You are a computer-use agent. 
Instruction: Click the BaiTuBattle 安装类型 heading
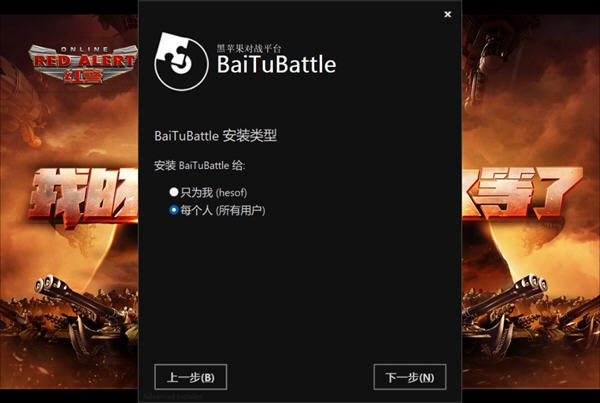pyautogui.click(x=215, y=135)
